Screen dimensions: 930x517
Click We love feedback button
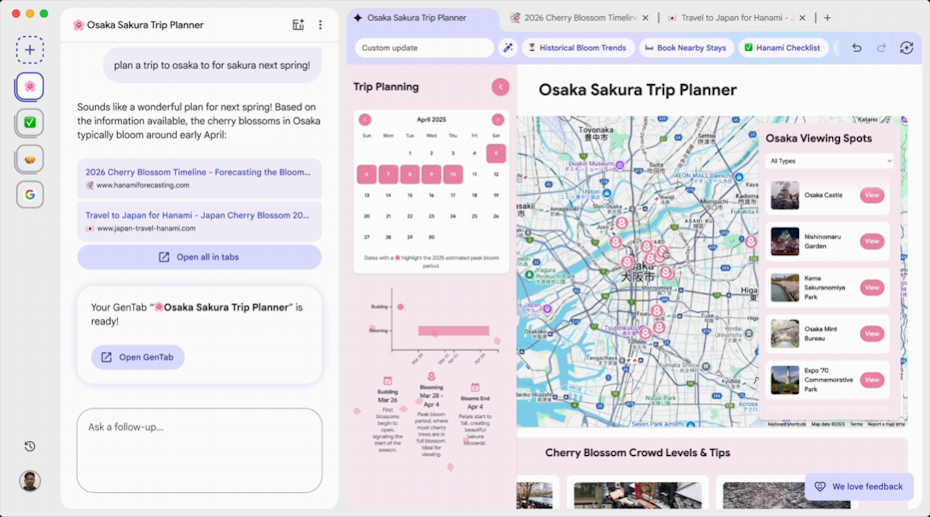click(x=859, y=487)
